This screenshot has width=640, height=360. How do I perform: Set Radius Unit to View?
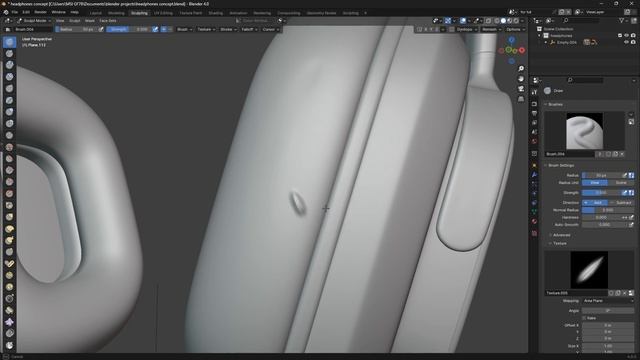[595, 183]
